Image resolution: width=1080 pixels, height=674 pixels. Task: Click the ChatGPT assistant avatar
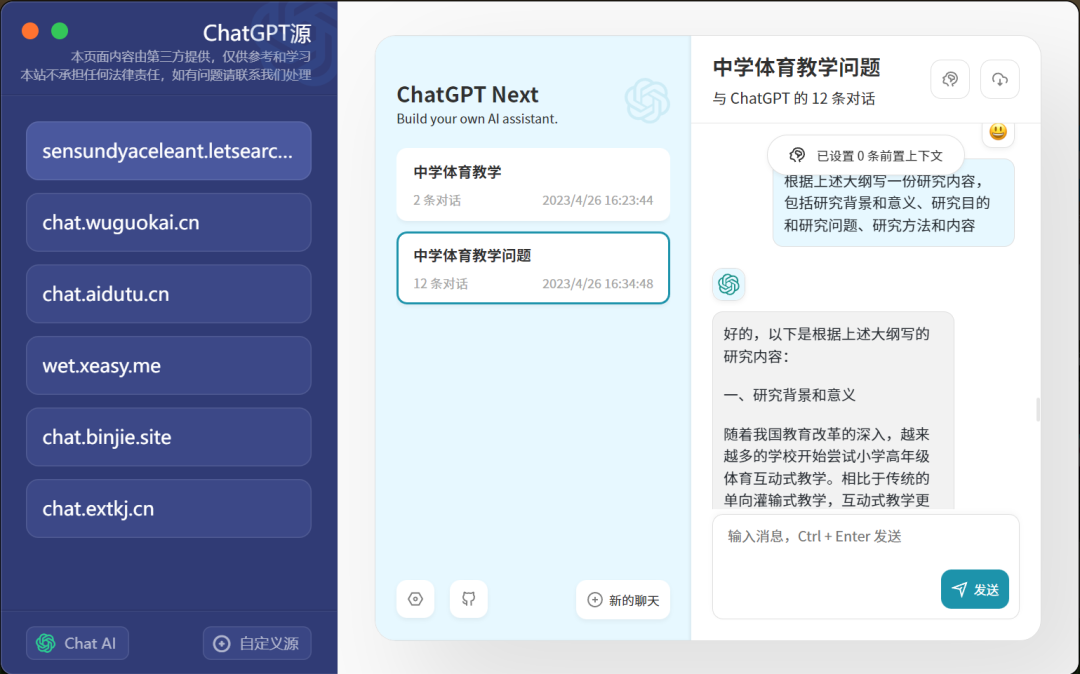(x=729, y=284)
